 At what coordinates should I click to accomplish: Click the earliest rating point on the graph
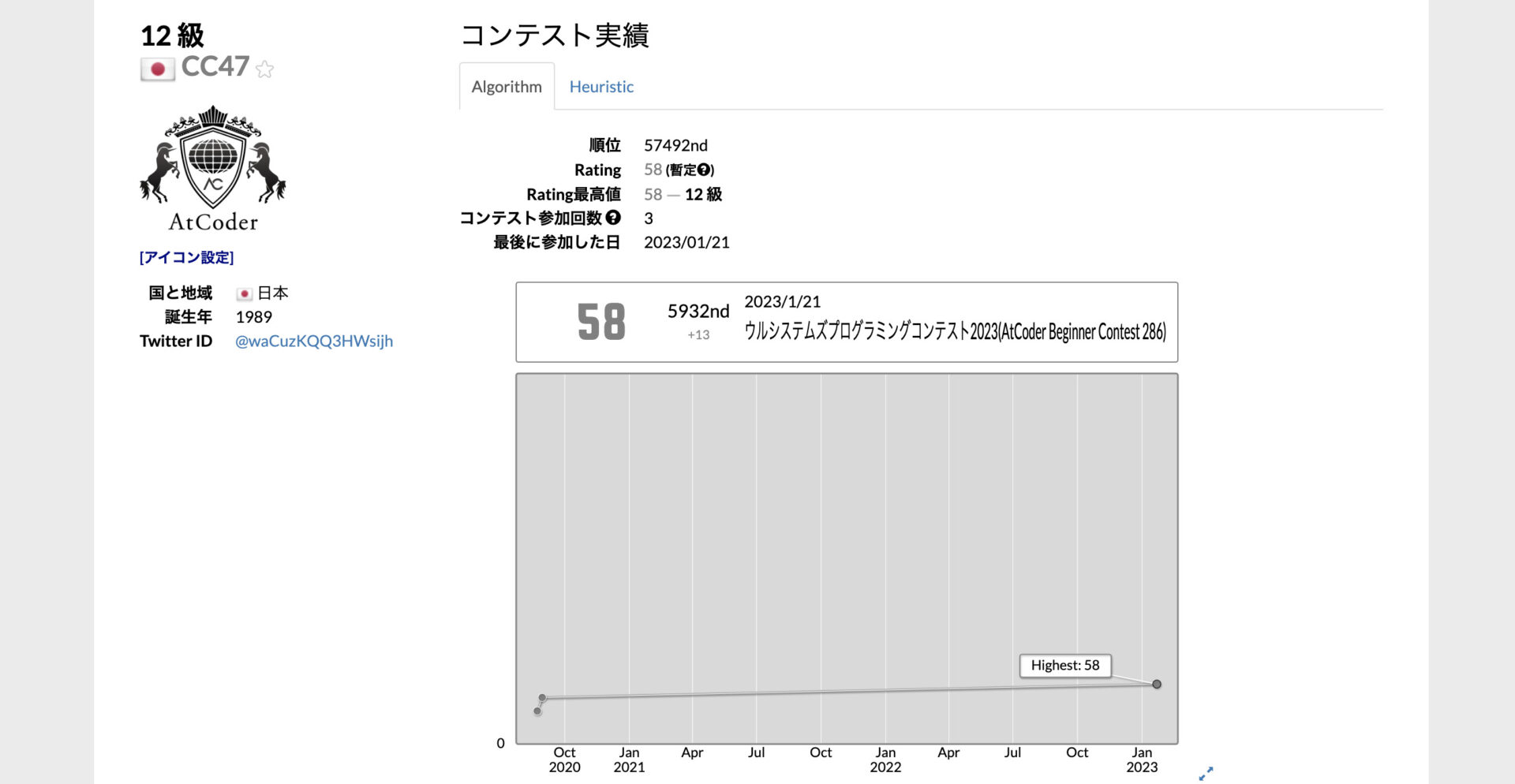pos(538,711)
